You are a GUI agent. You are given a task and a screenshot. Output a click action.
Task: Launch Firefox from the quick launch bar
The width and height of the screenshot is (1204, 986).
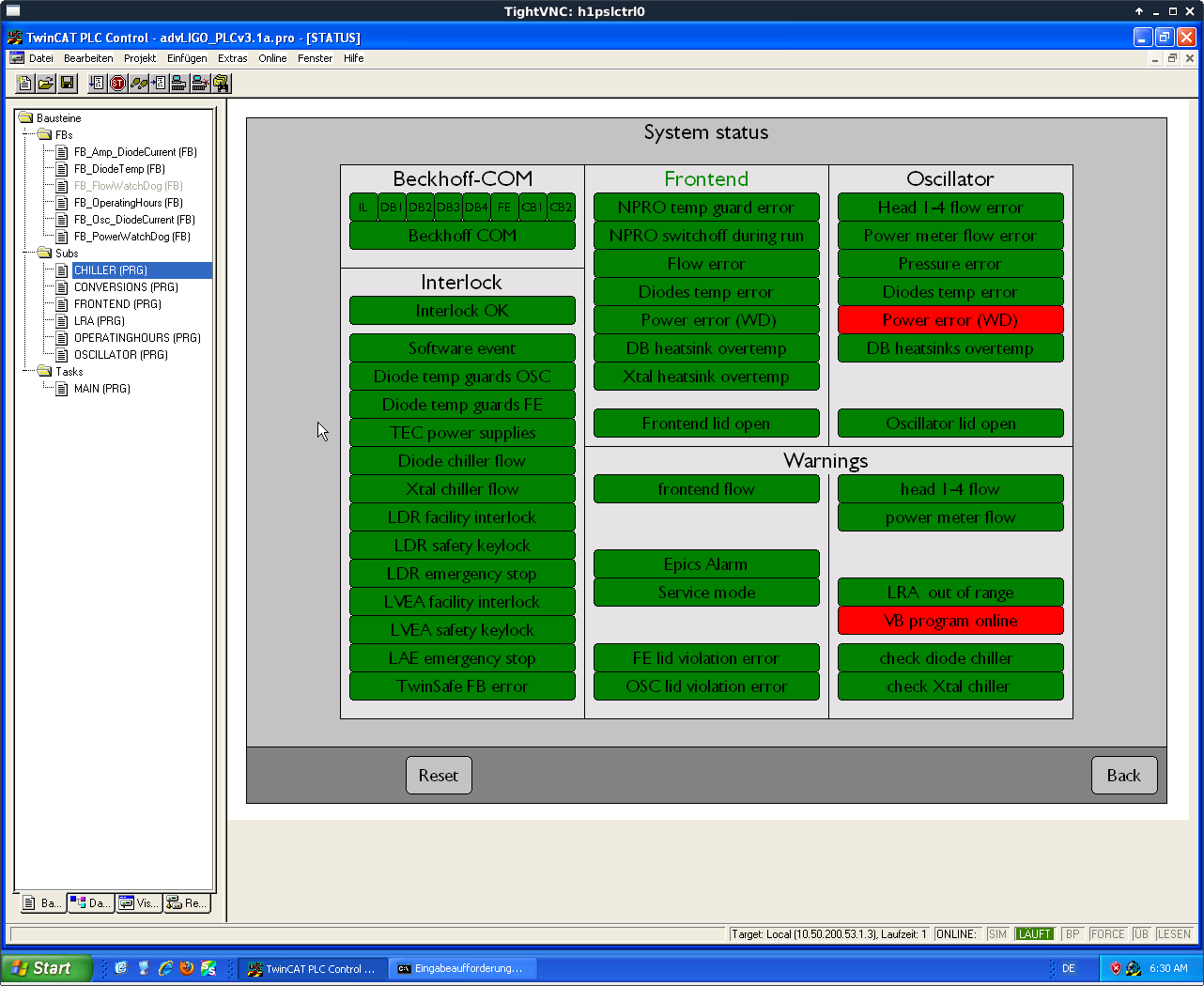tap(187, 968)
